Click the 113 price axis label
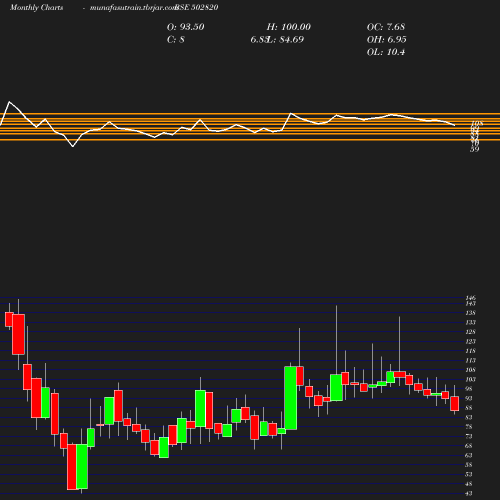 [x=471, y=360]
